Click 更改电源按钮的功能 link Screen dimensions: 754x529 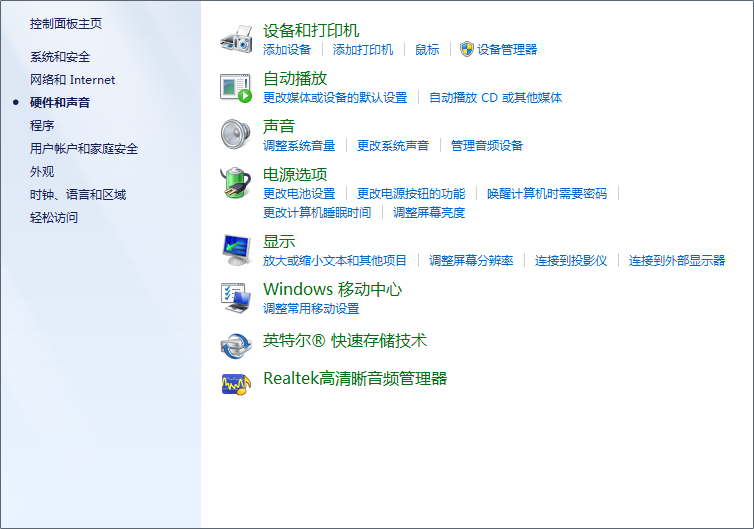(x=411, y=194)
